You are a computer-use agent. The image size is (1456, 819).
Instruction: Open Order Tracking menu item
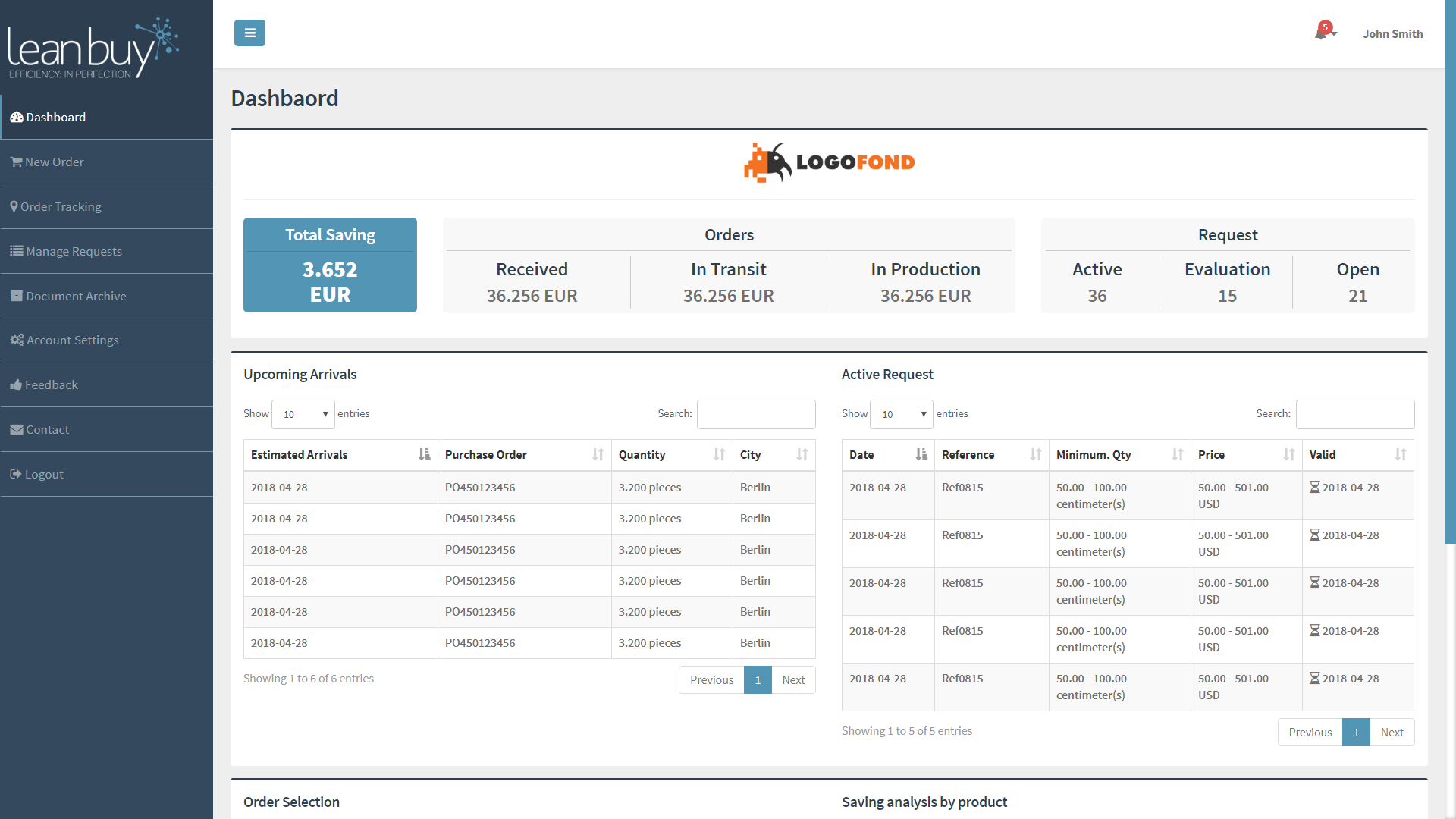click(107, 206)
